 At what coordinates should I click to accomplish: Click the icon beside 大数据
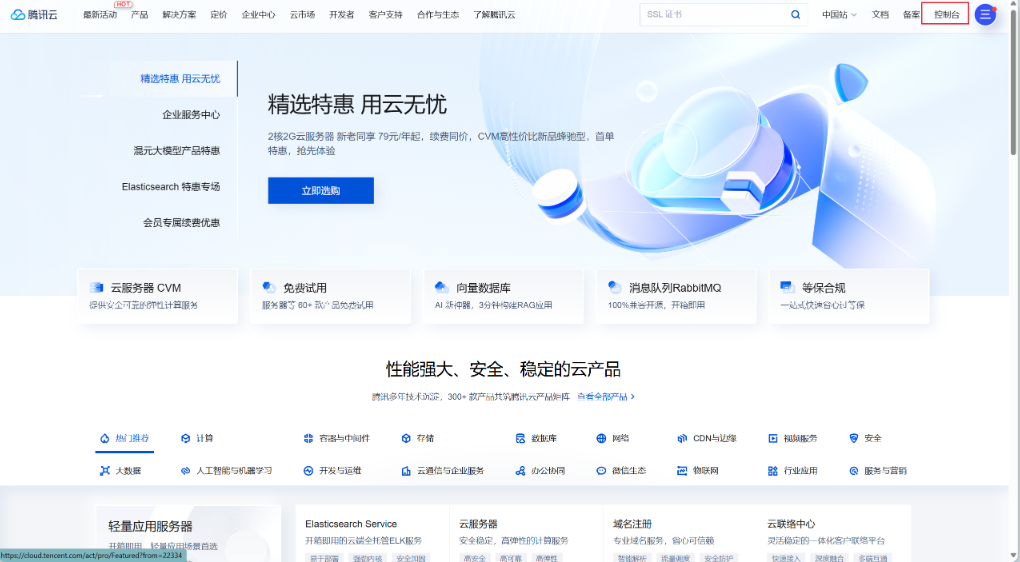coord(105,470)
